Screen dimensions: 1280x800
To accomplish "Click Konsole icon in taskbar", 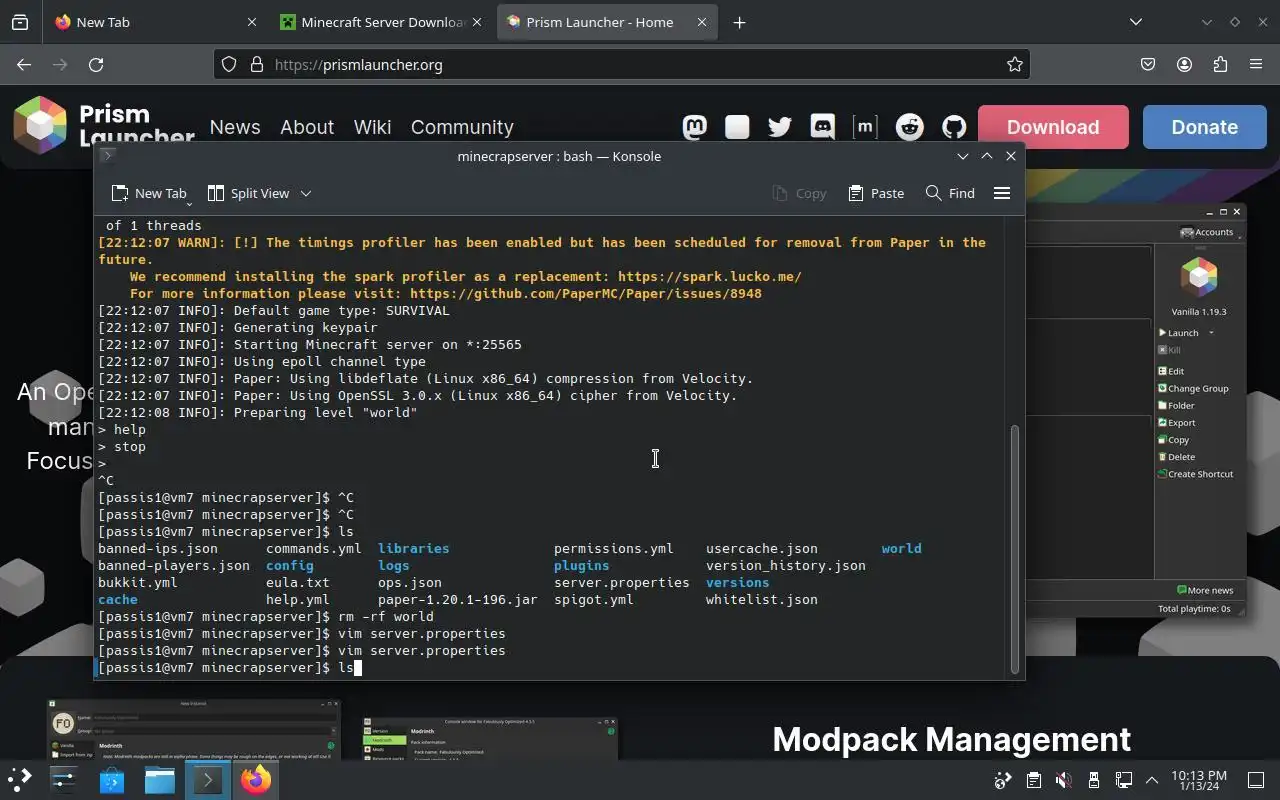I will coord(208,780).
